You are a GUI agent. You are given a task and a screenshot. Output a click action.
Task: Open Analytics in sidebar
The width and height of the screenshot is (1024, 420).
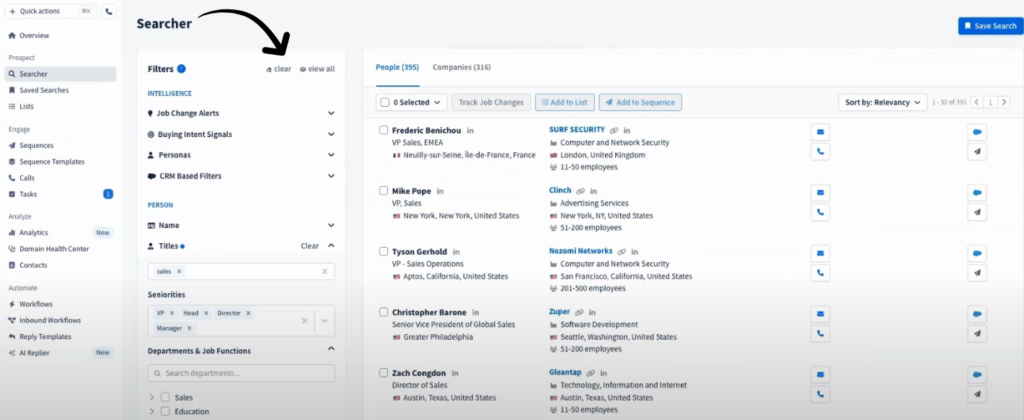pyautogui.click(x=33, y=233)
